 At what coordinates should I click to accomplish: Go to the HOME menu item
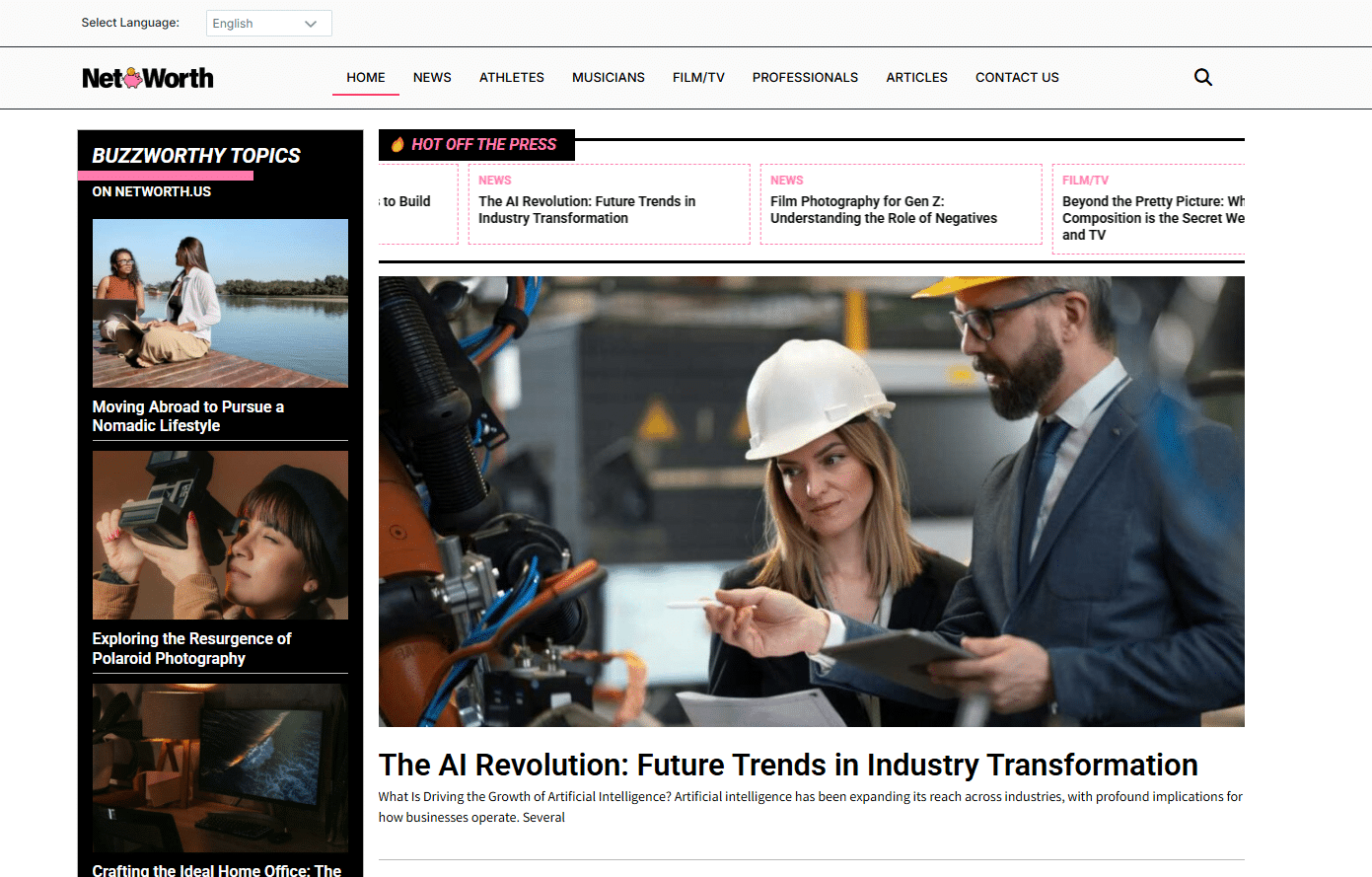(x=366, y=77)
